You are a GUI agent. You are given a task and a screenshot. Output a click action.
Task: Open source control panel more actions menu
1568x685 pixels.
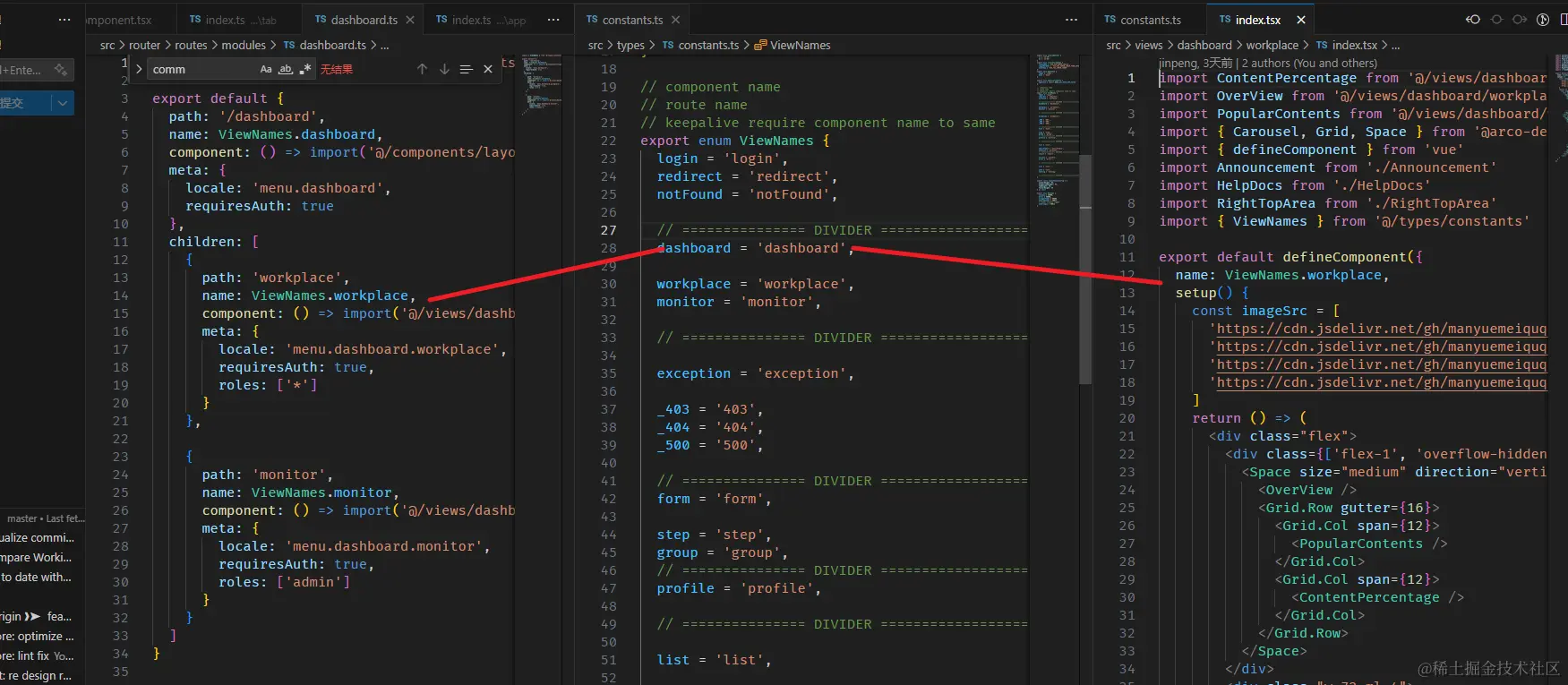coord(64,20)
